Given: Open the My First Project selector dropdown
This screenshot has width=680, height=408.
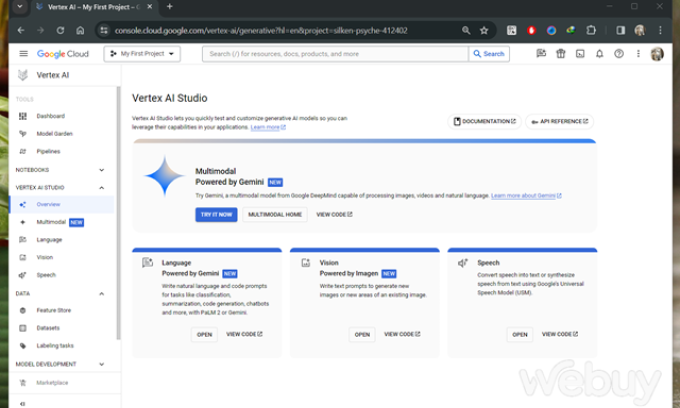Looking at the screenshot, I should [x=142, y=54].
